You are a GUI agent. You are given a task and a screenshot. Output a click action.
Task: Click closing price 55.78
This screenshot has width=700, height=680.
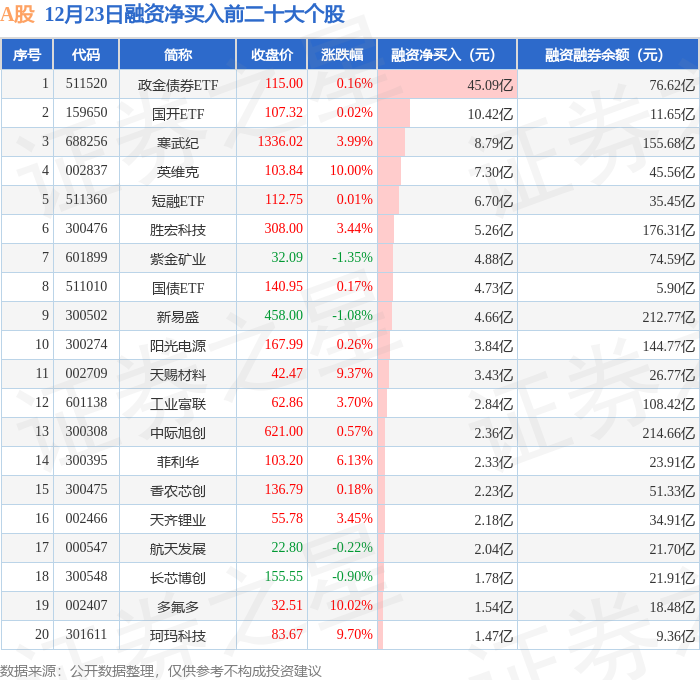click(x=287, y=519)
